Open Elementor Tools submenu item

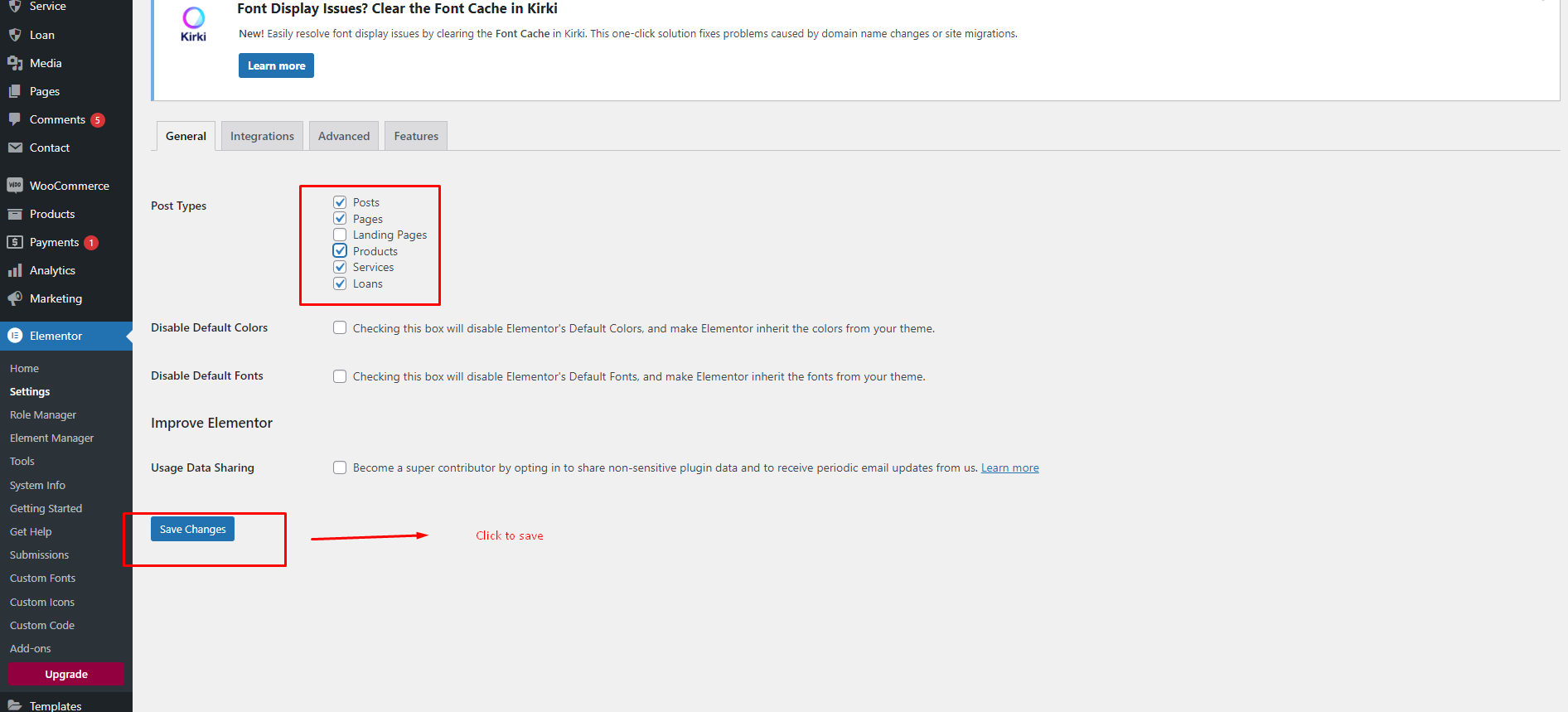(x=22, y=461)
